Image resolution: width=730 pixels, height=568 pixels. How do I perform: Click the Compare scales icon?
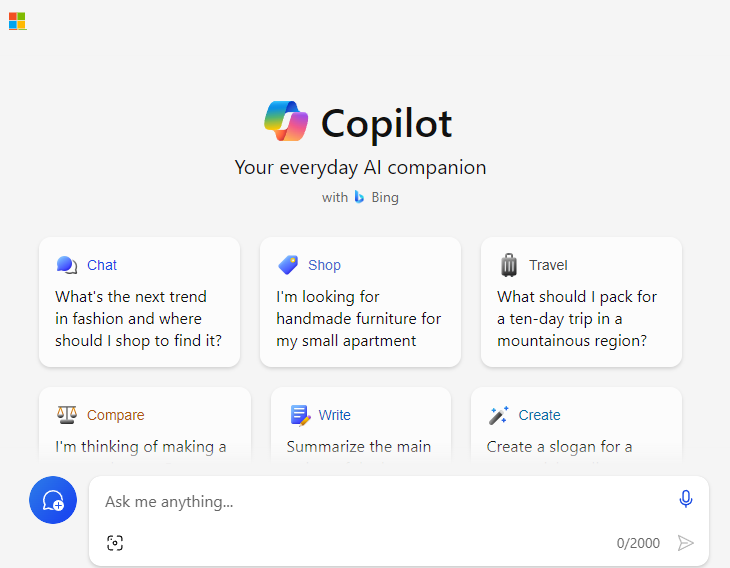(67, 414)
